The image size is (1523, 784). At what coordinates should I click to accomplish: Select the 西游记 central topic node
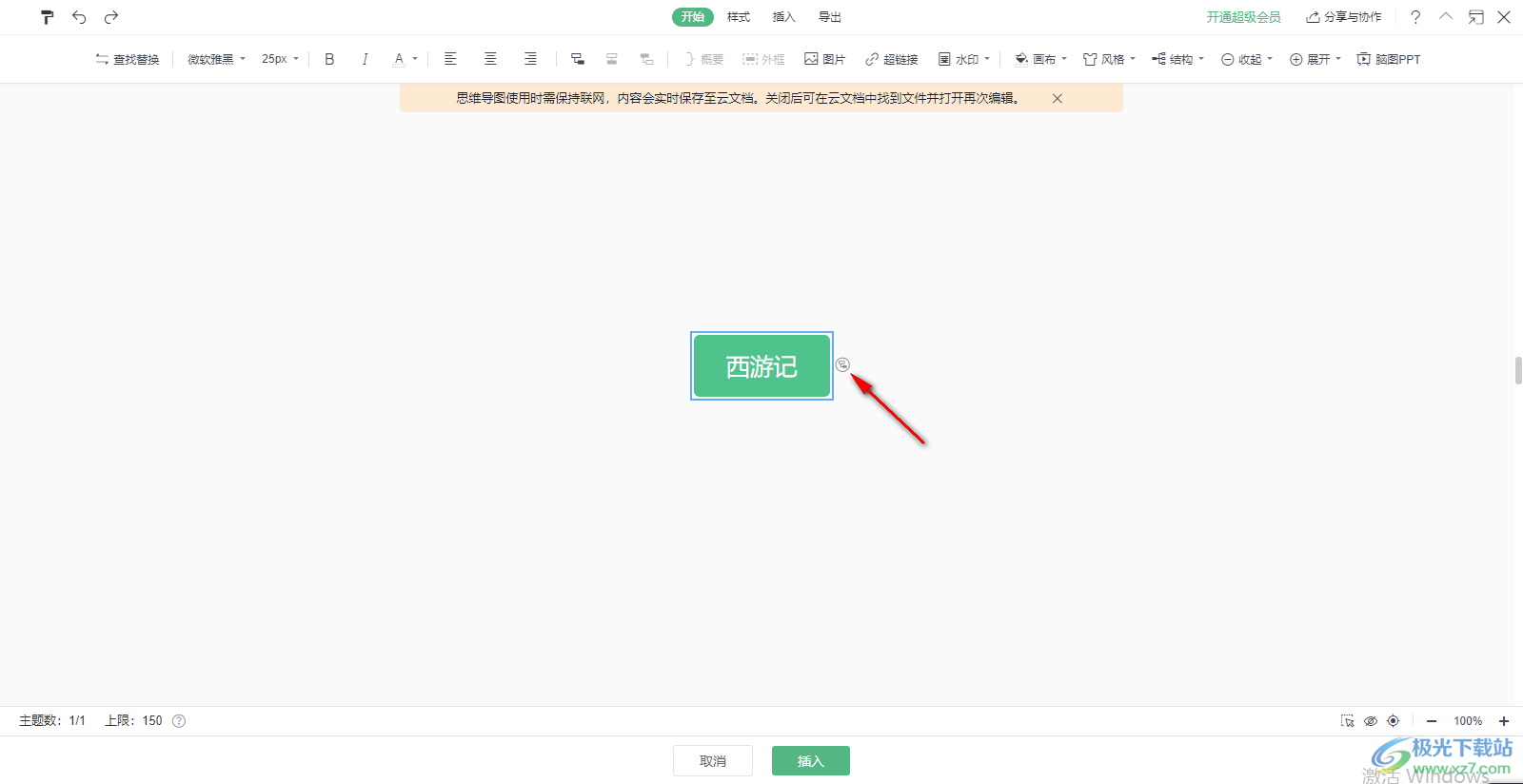761,366
